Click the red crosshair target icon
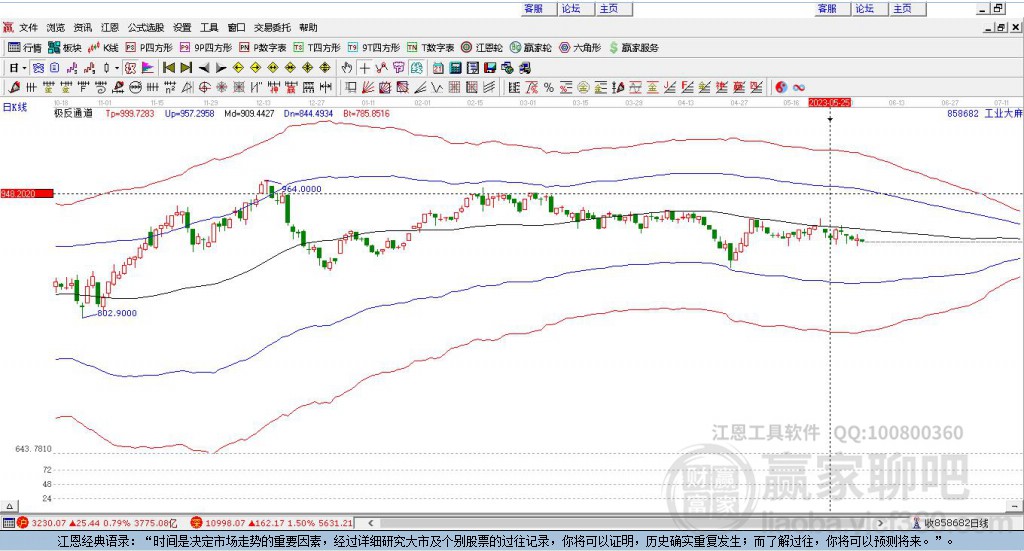This screenshot has height=551, width=1024. pos(204,87)
